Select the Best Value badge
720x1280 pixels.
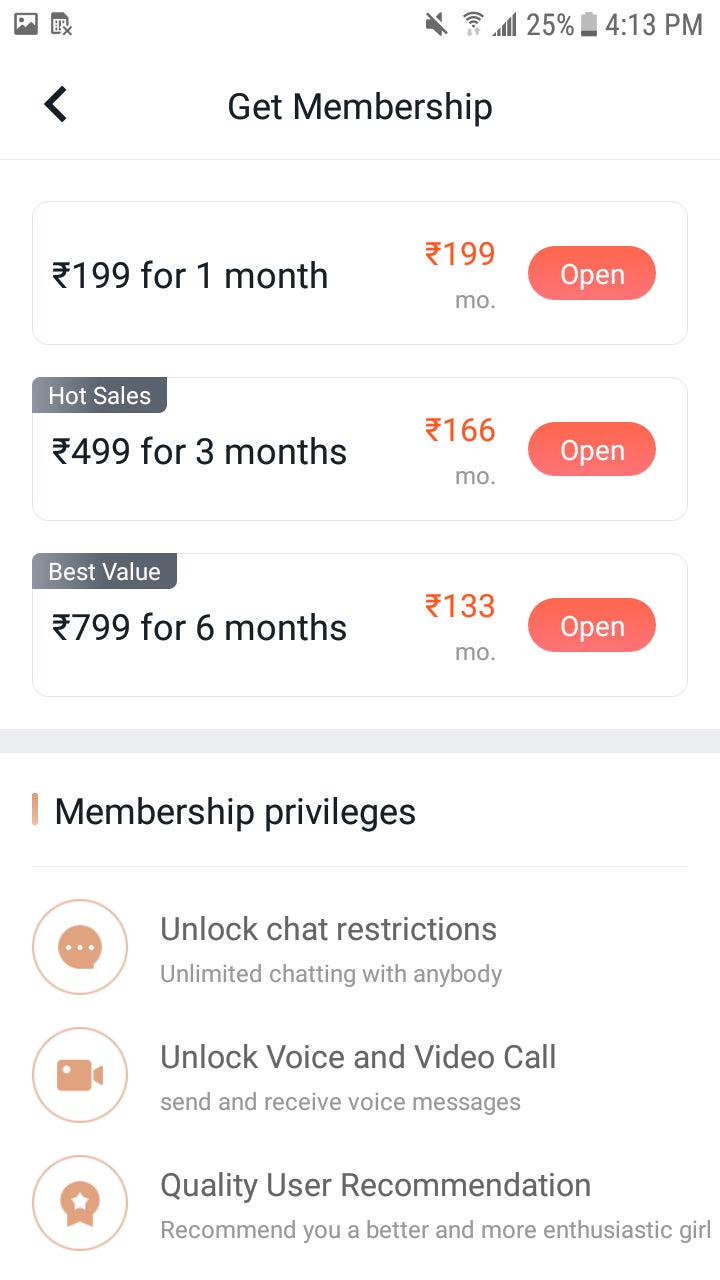pyautogui.click(x=104, y=571)
